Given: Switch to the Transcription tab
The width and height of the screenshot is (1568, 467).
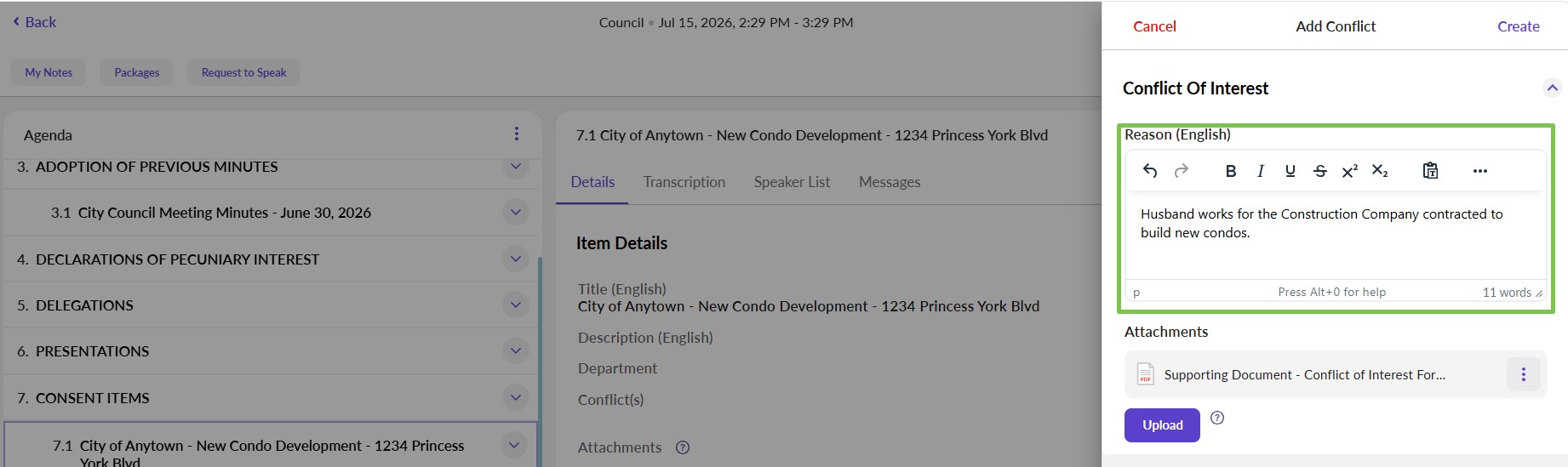Looking at the screenshot, I should pos(684,182).
